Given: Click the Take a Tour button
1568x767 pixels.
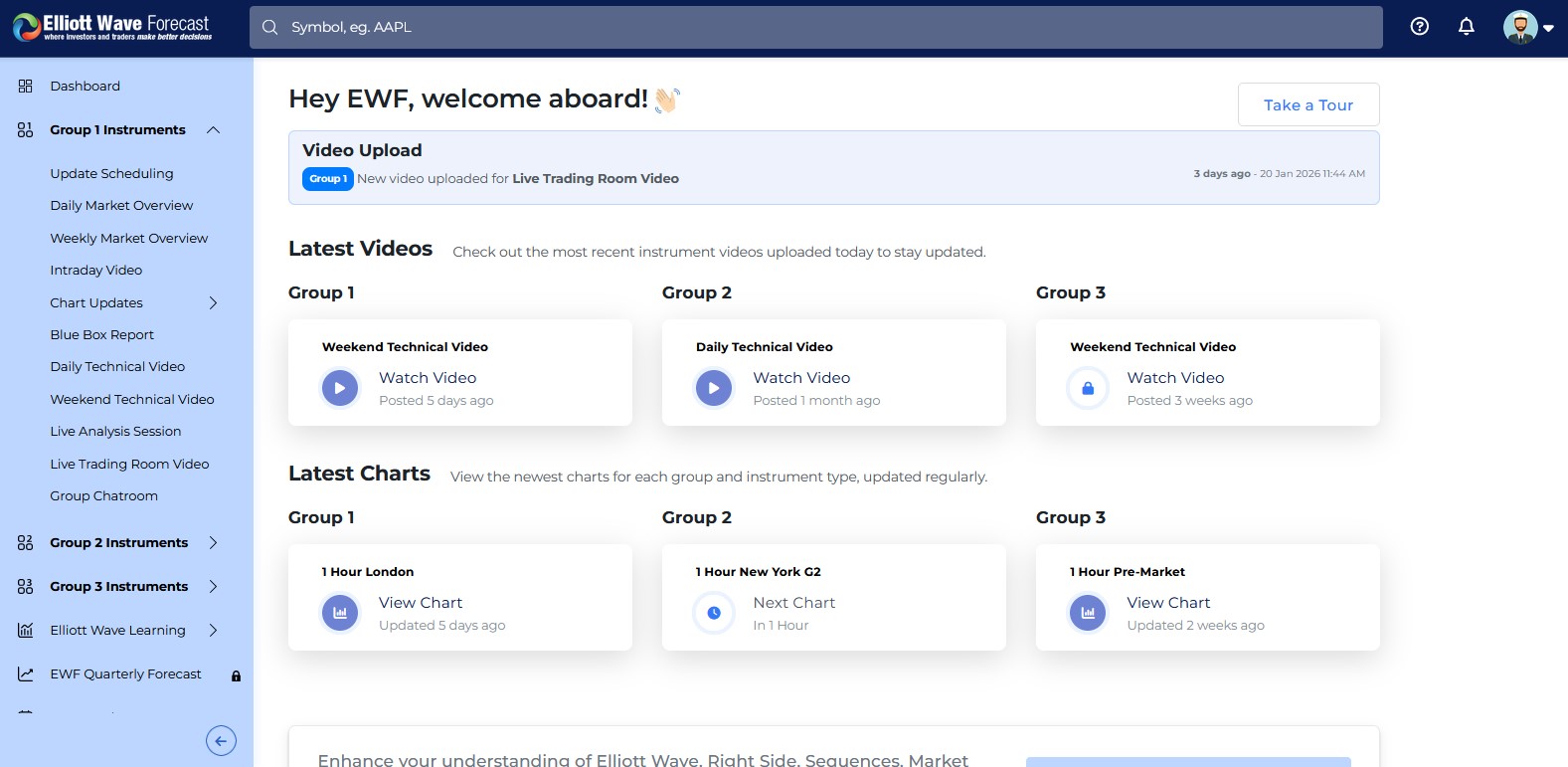Looking at the screenshot, I should point(1307,104).
